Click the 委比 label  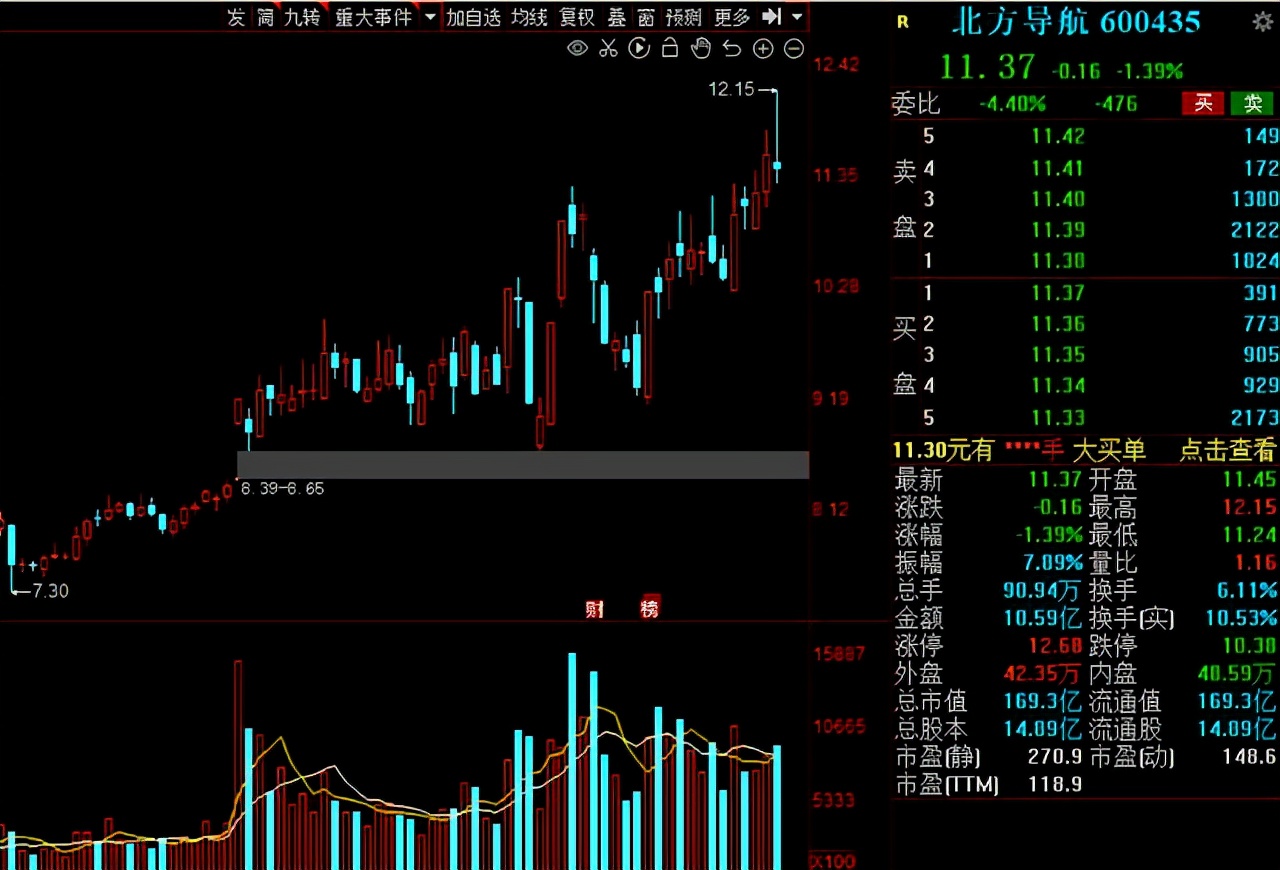point(916,103)
